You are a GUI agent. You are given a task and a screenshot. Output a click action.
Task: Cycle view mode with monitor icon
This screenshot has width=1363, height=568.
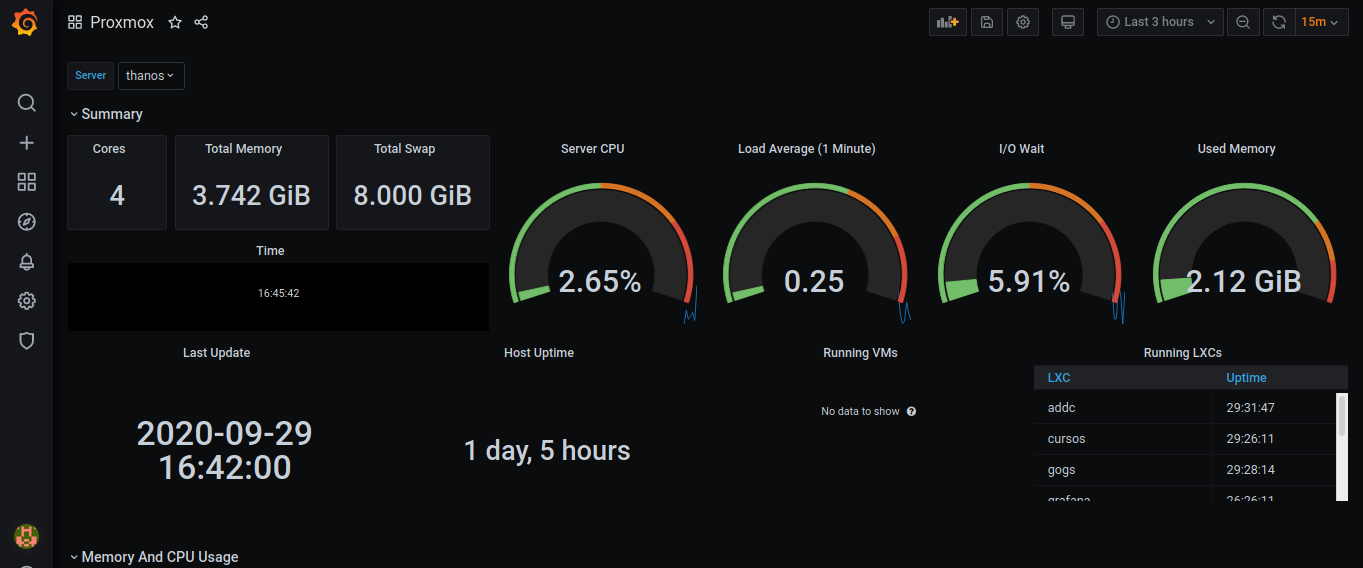1068,22
